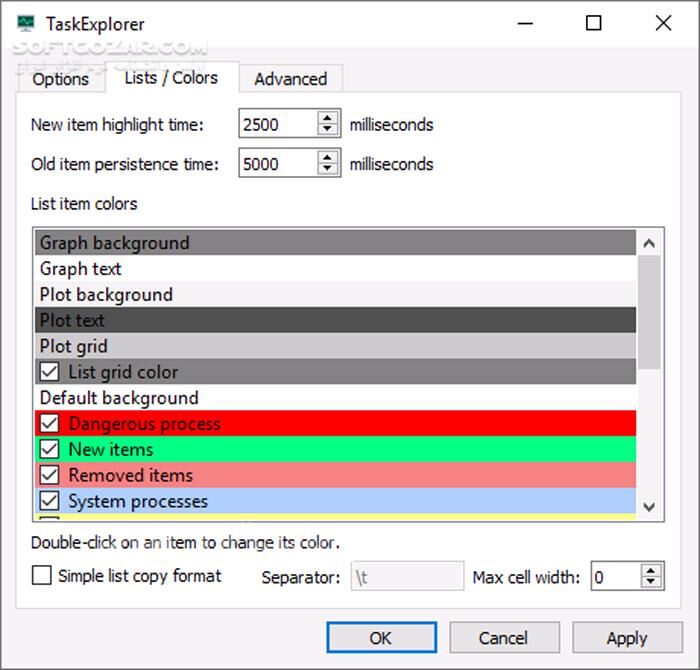Enable Simple list copy format
This screenshot has width=700, height=670.
[x=42, y=576]
